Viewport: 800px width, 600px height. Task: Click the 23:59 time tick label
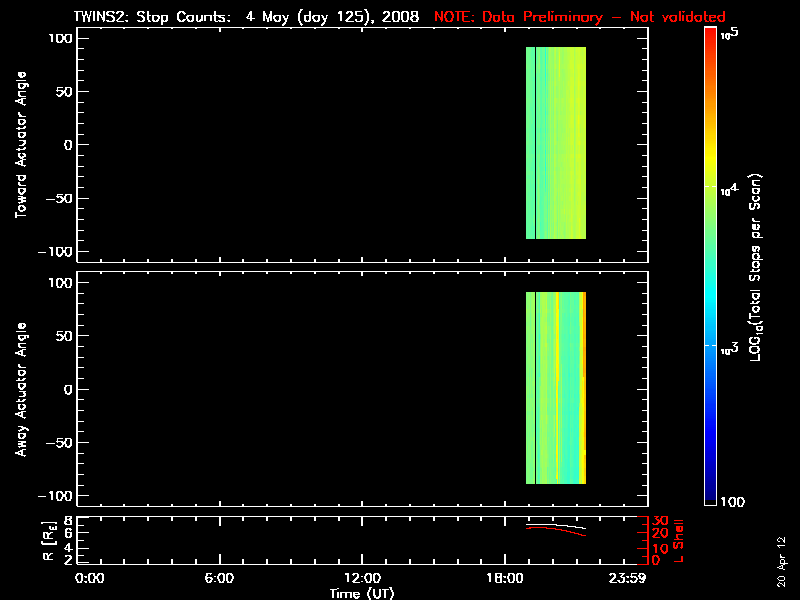pyautogui.click(x=630, y=578)
